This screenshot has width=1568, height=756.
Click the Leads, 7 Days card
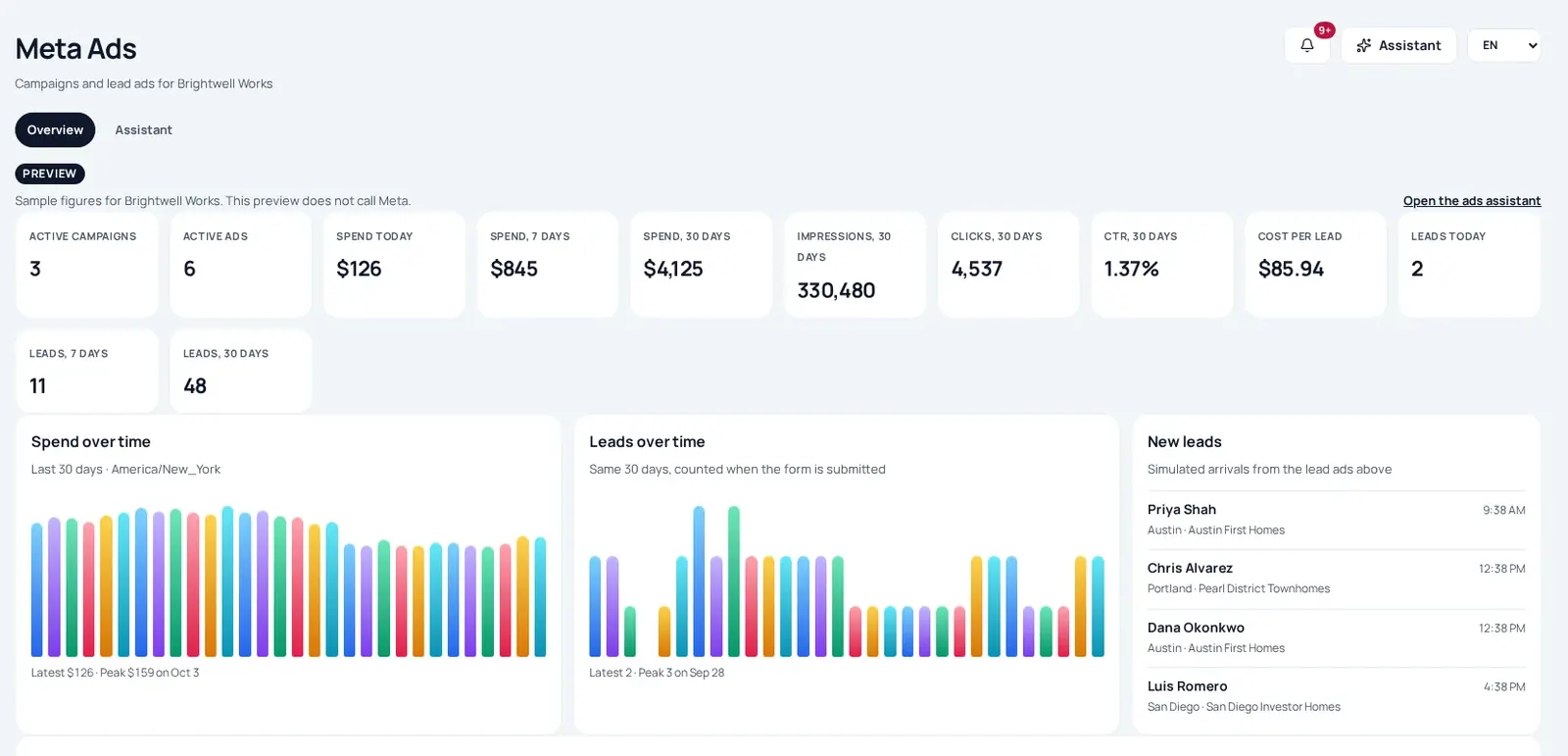(87, 371)
